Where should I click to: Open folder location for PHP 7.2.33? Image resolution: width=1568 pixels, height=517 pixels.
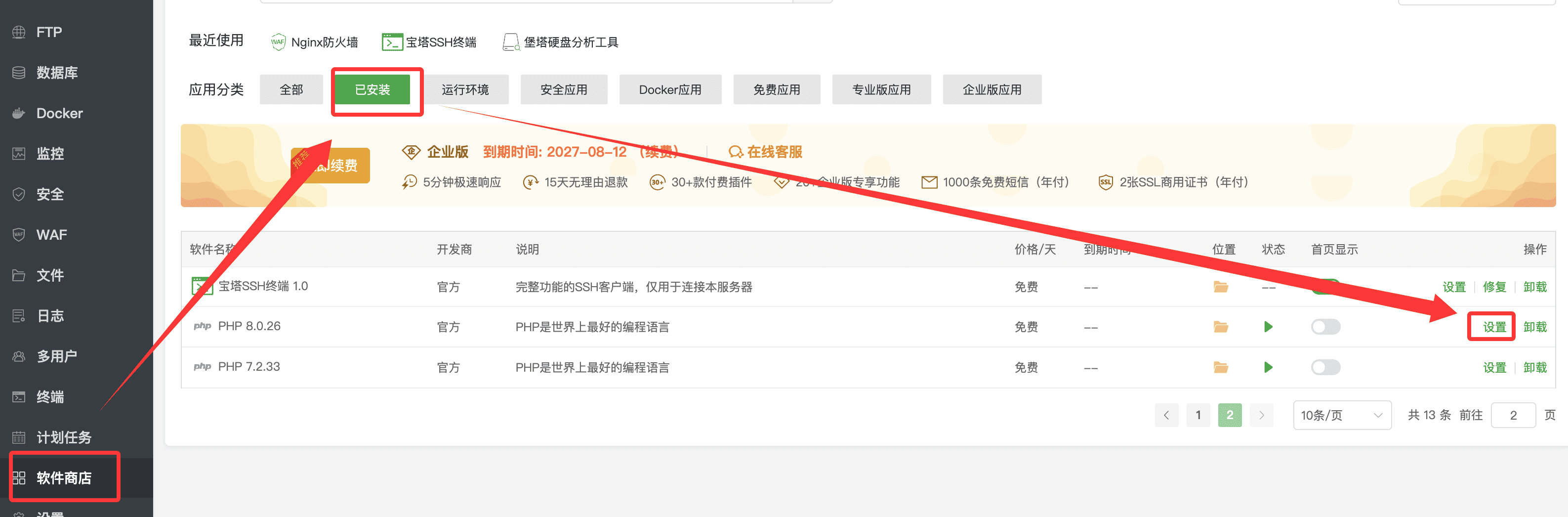(1220, 367)
